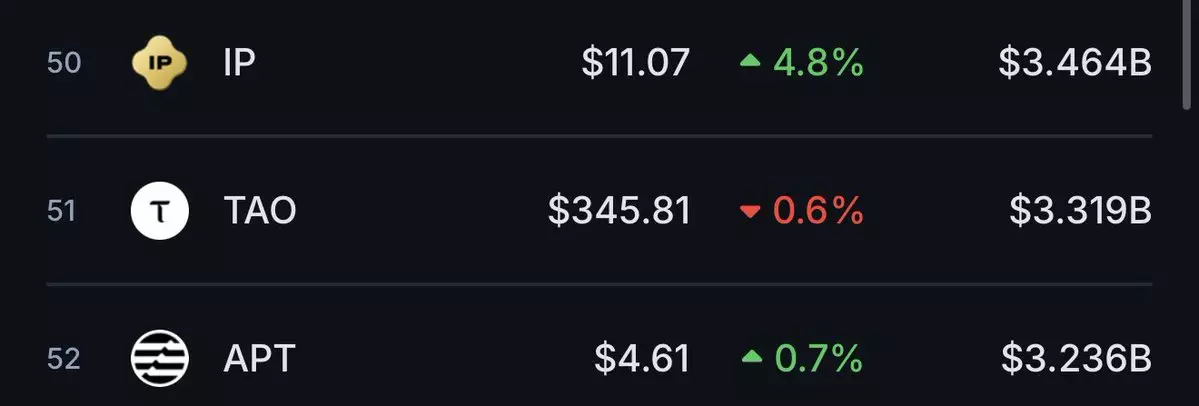
Task: Tap the red down arrow beside 0.6%
Action: pos(750,212)
